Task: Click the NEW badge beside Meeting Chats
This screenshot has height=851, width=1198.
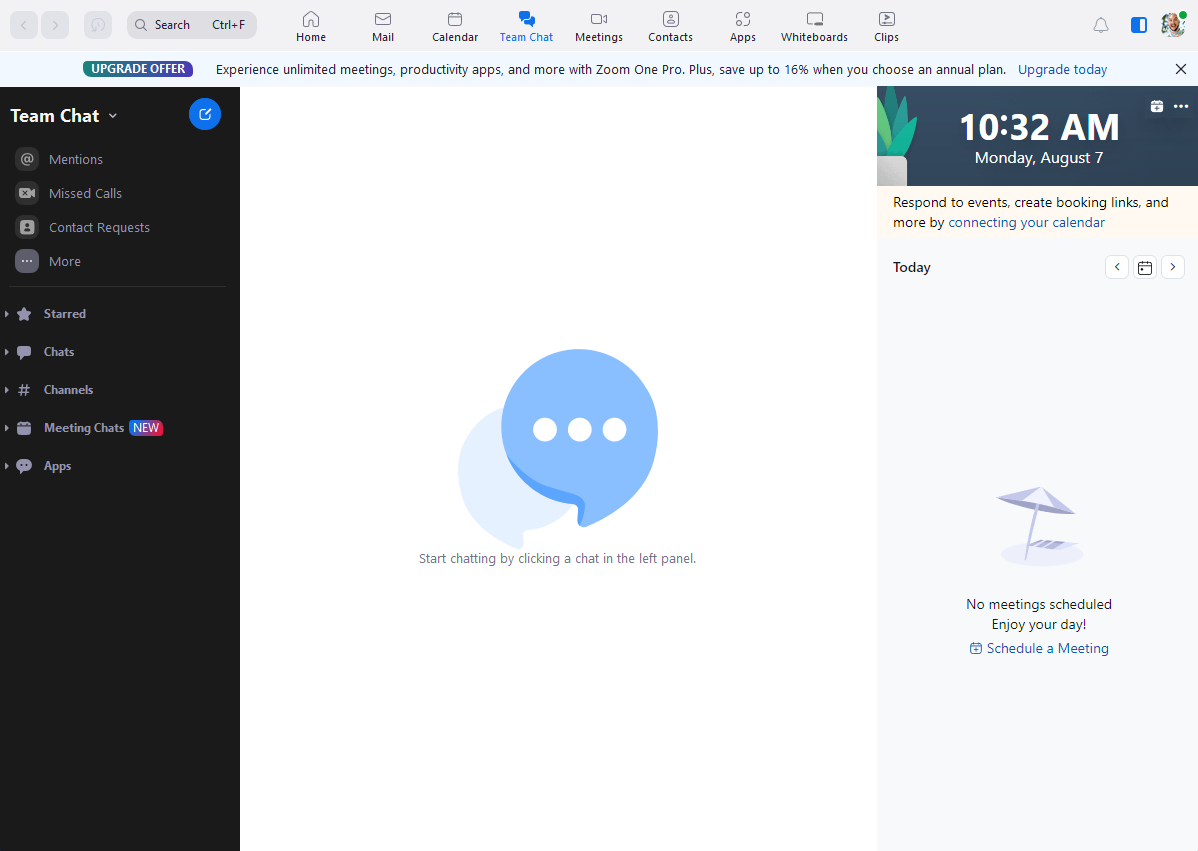Action: [x=146, y=428]
